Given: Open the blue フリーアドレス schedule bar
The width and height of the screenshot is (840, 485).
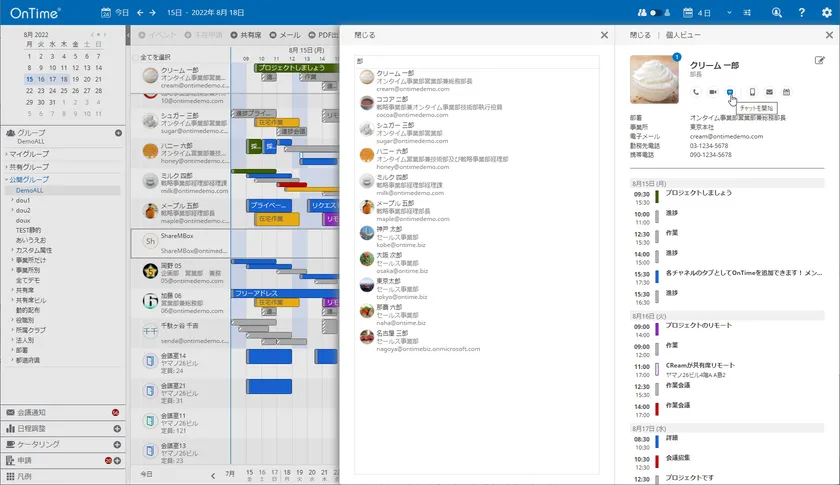Looking at the screenshot, I should [x=285, y=293].
